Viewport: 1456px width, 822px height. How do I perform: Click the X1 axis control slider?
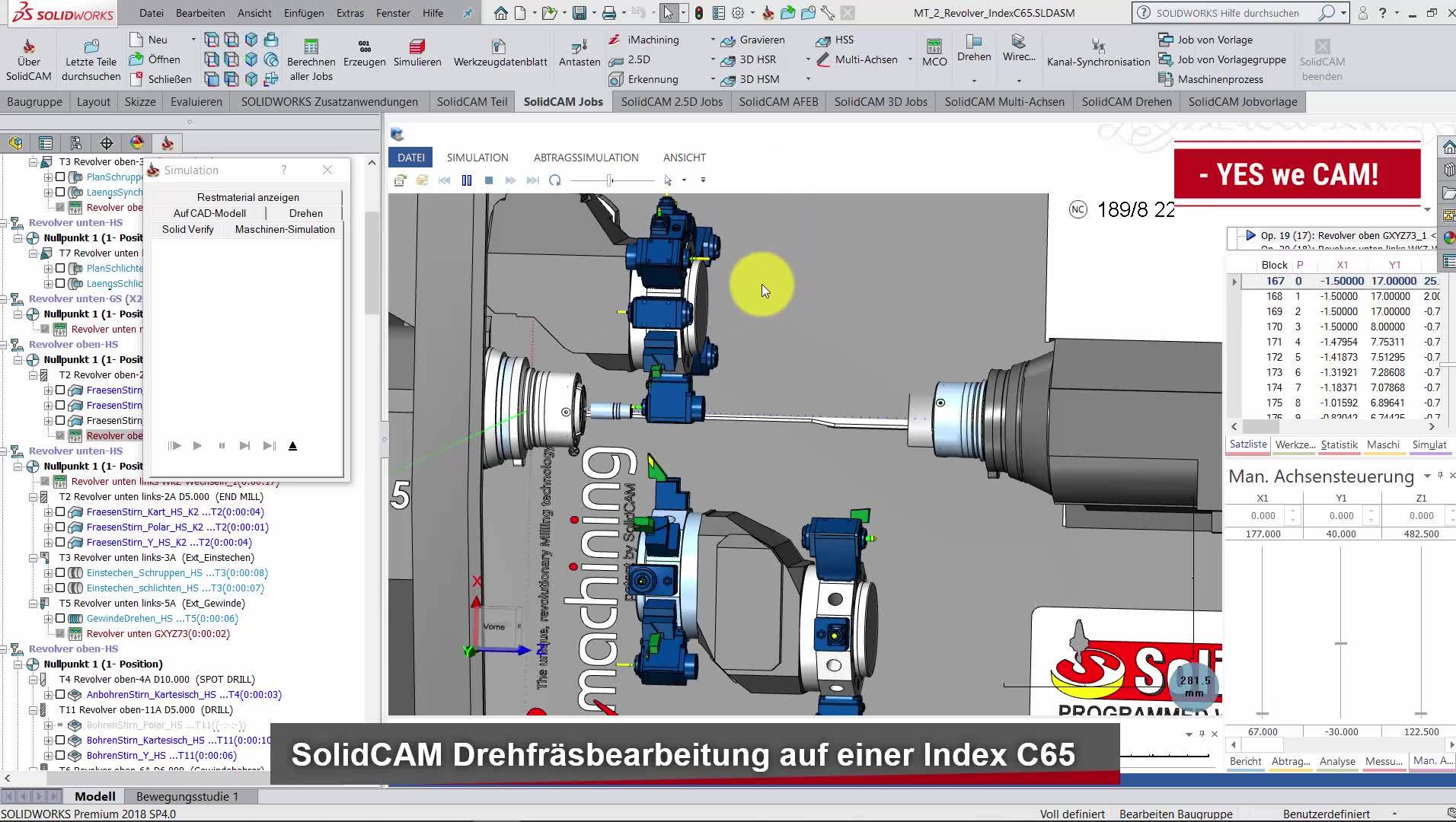[x=1263, y=713]
